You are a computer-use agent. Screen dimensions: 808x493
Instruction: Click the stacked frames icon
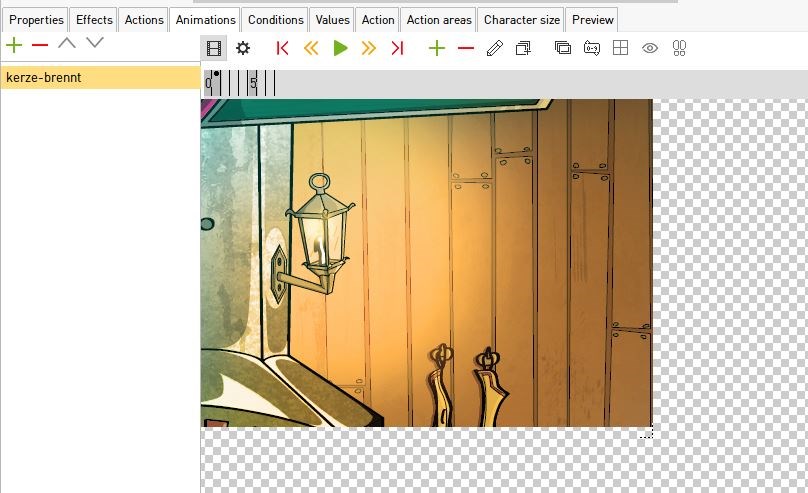point(563,48)
